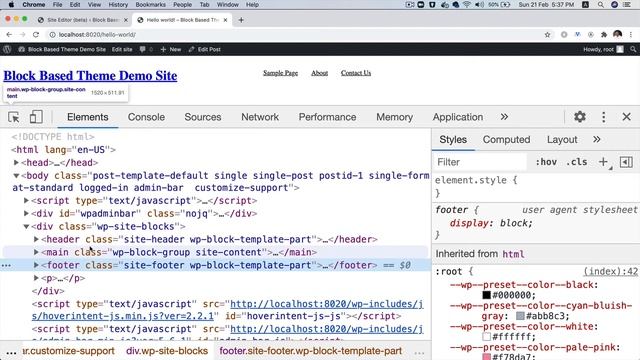Click the black #000000 color swatch
640x360 pixels.
(487, 295)
